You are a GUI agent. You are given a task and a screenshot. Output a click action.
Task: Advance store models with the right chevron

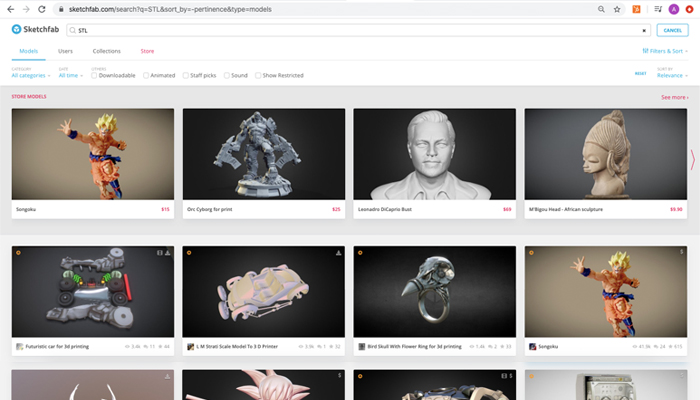click(x=692, y=159)
